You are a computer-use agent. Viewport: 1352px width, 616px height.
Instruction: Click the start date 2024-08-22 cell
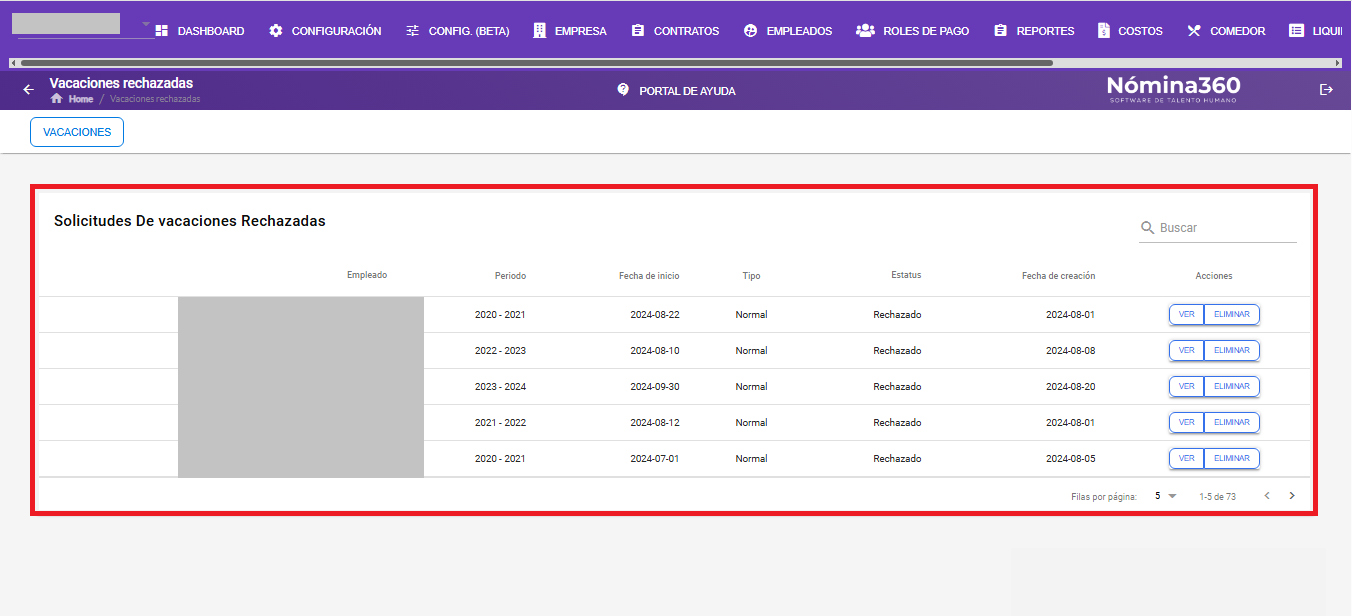tap(655, 314)
